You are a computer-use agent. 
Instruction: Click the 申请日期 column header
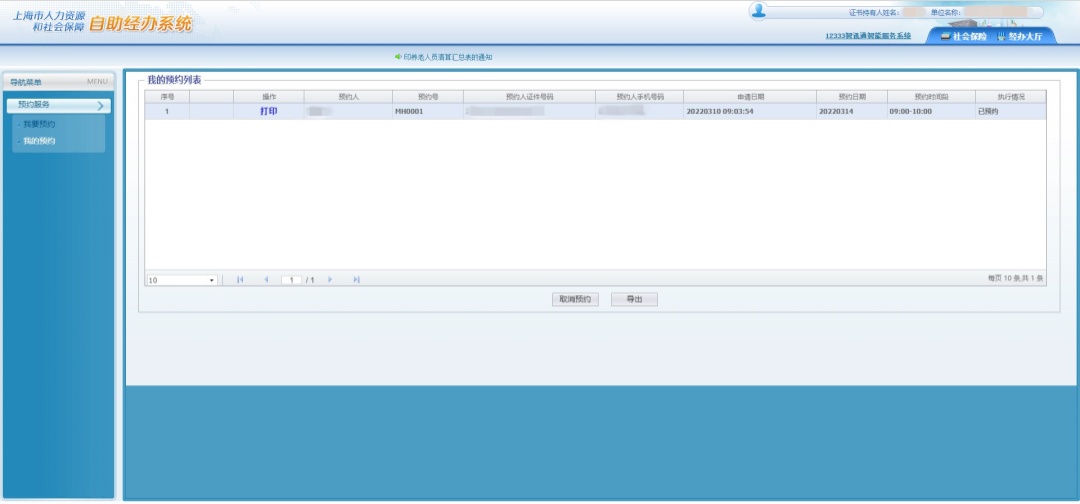750,97
